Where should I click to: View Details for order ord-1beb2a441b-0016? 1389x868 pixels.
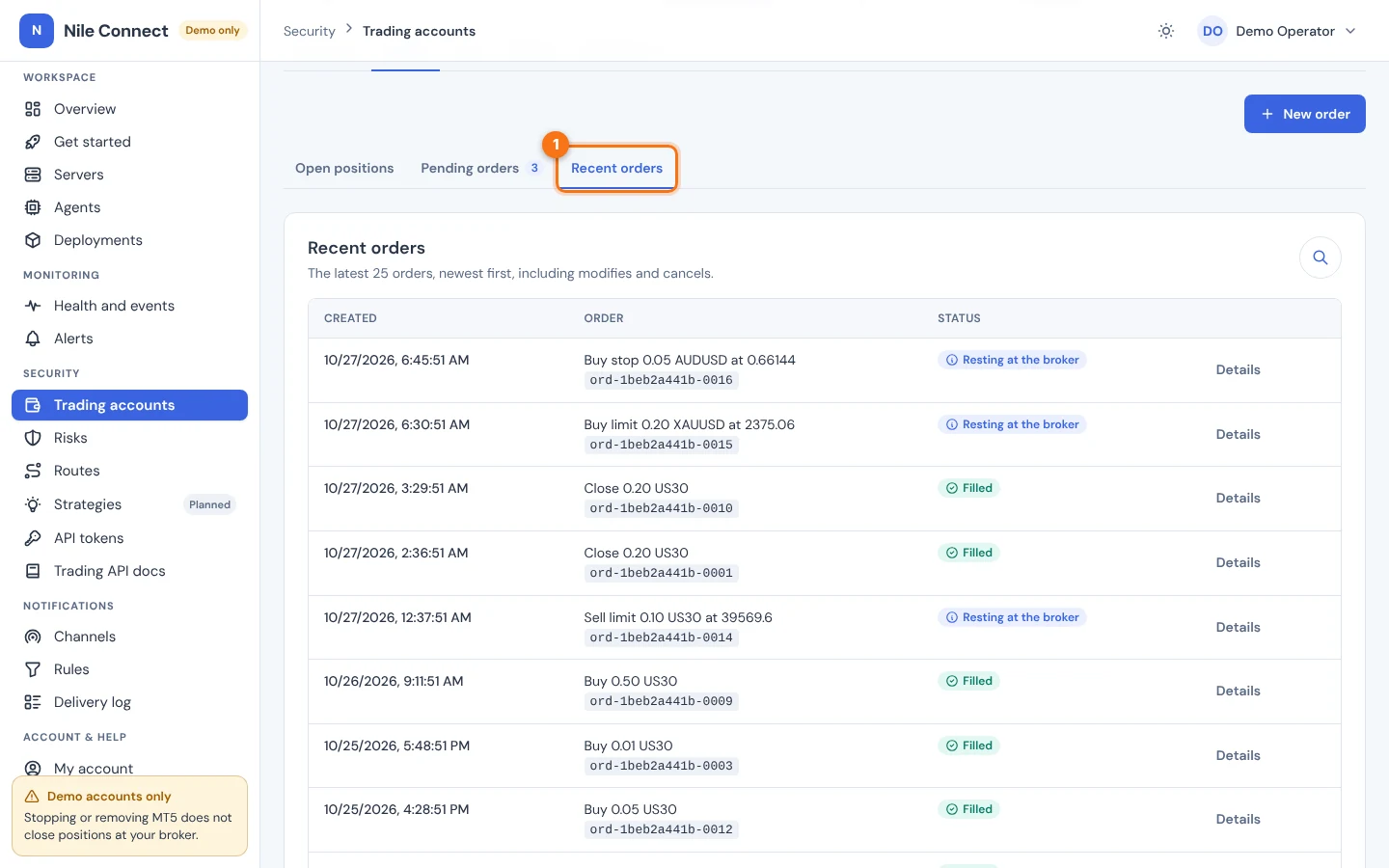[1238, 370]
